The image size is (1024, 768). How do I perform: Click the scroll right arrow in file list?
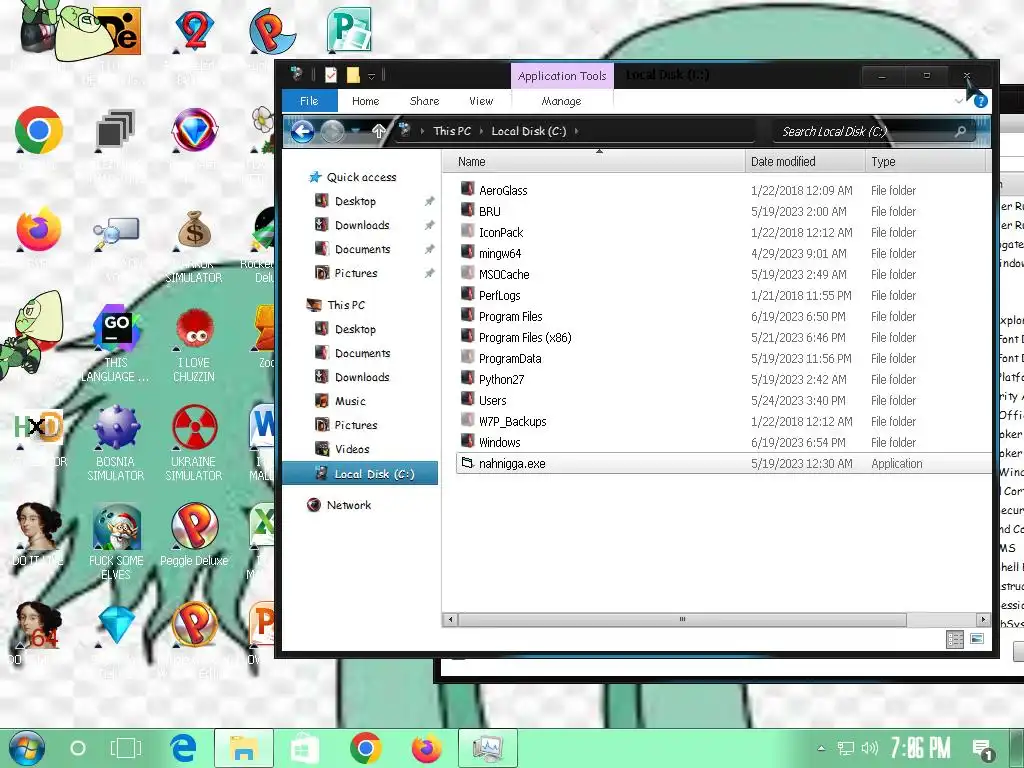tap(984, 619)
